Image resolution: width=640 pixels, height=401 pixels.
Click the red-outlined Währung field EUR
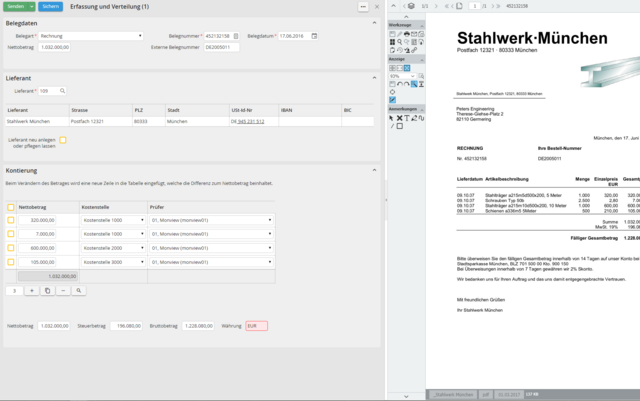pos(257,326)
